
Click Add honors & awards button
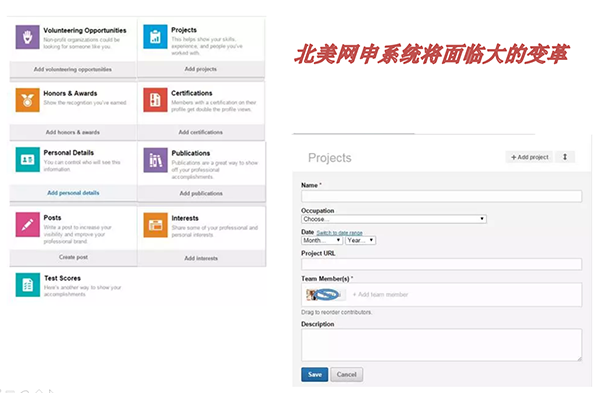pyautogui.click(x=73, y=132)
